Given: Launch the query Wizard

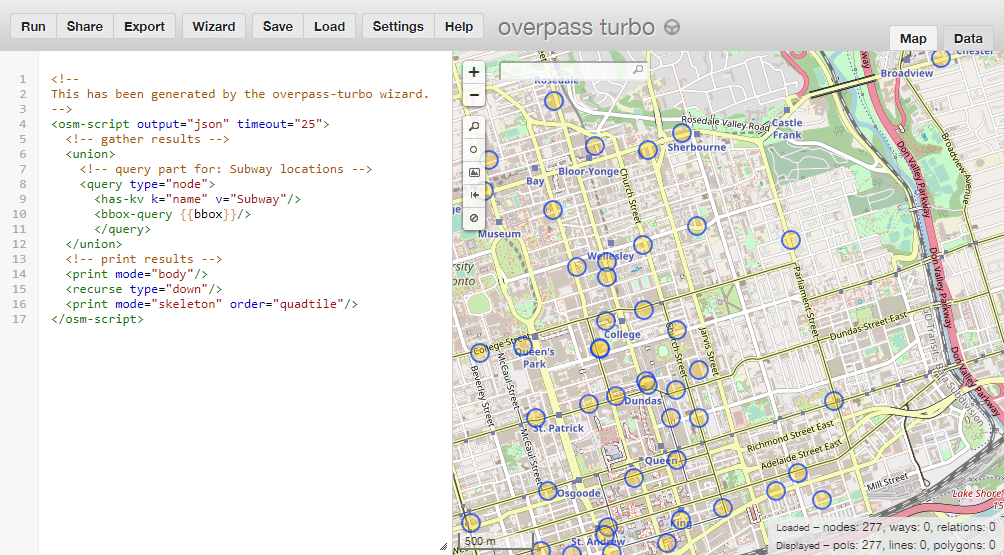Looking at the screenshot, I should [214, 26].
